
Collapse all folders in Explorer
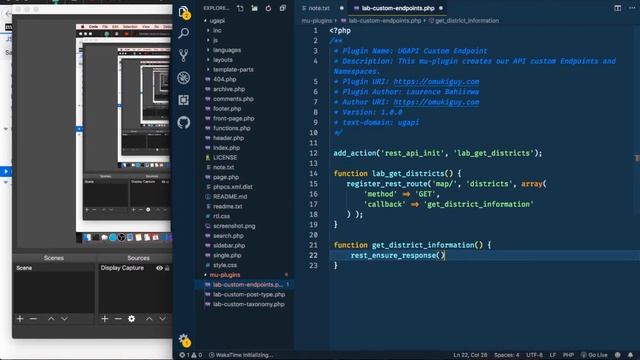point(282,8)
